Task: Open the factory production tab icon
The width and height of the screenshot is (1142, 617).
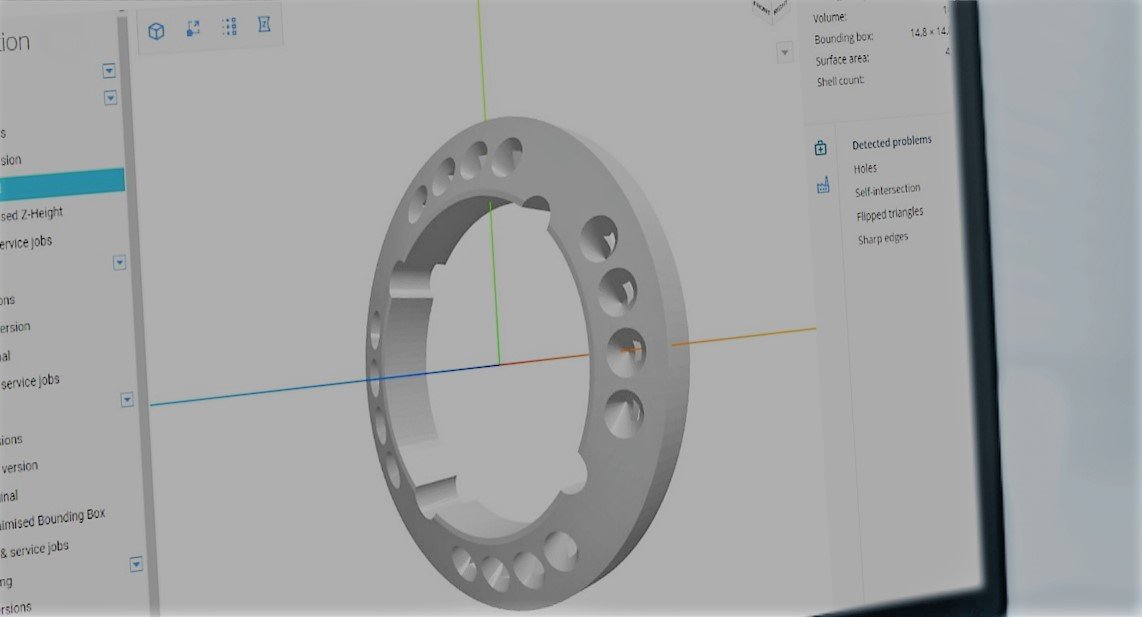Action: [x=823, y=185]
